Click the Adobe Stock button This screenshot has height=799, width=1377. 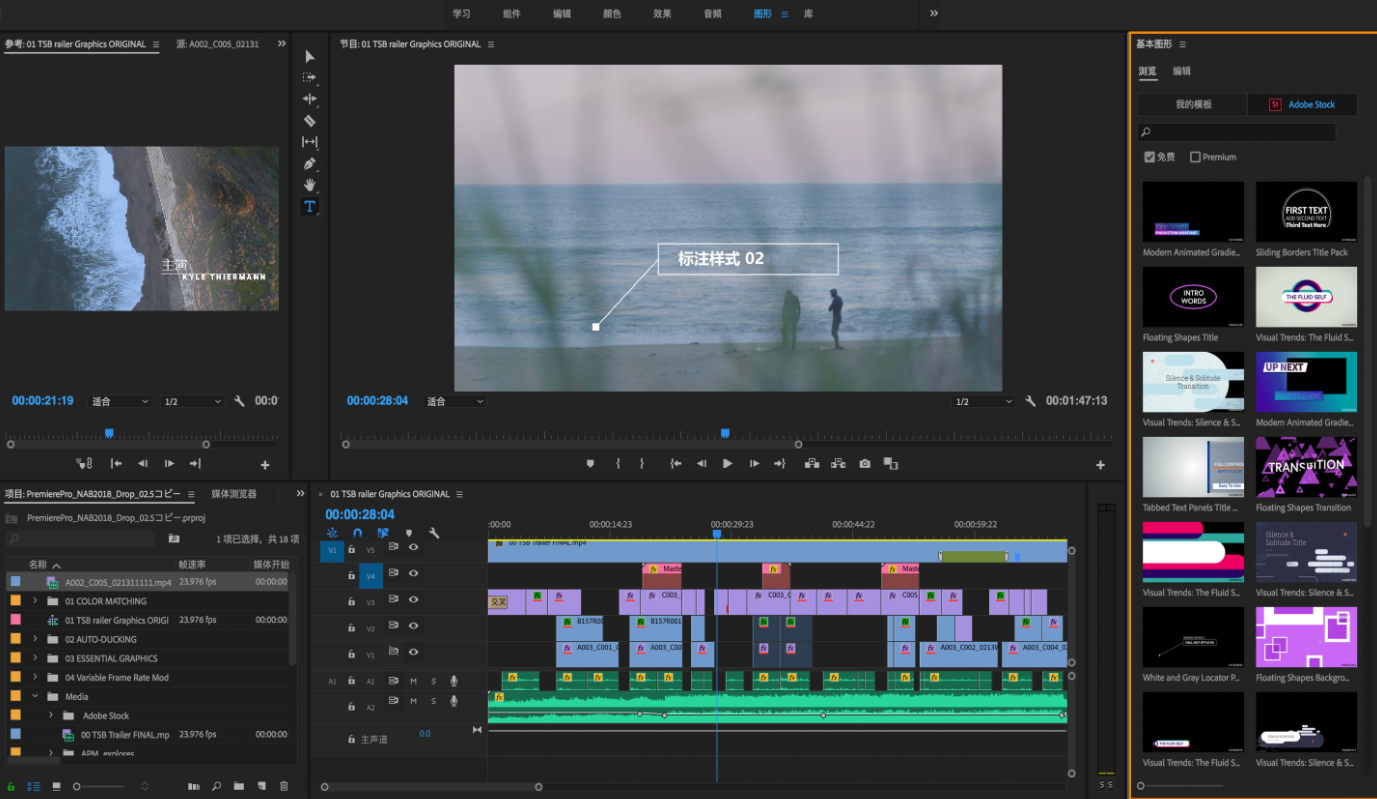(x=1302, y=104)
